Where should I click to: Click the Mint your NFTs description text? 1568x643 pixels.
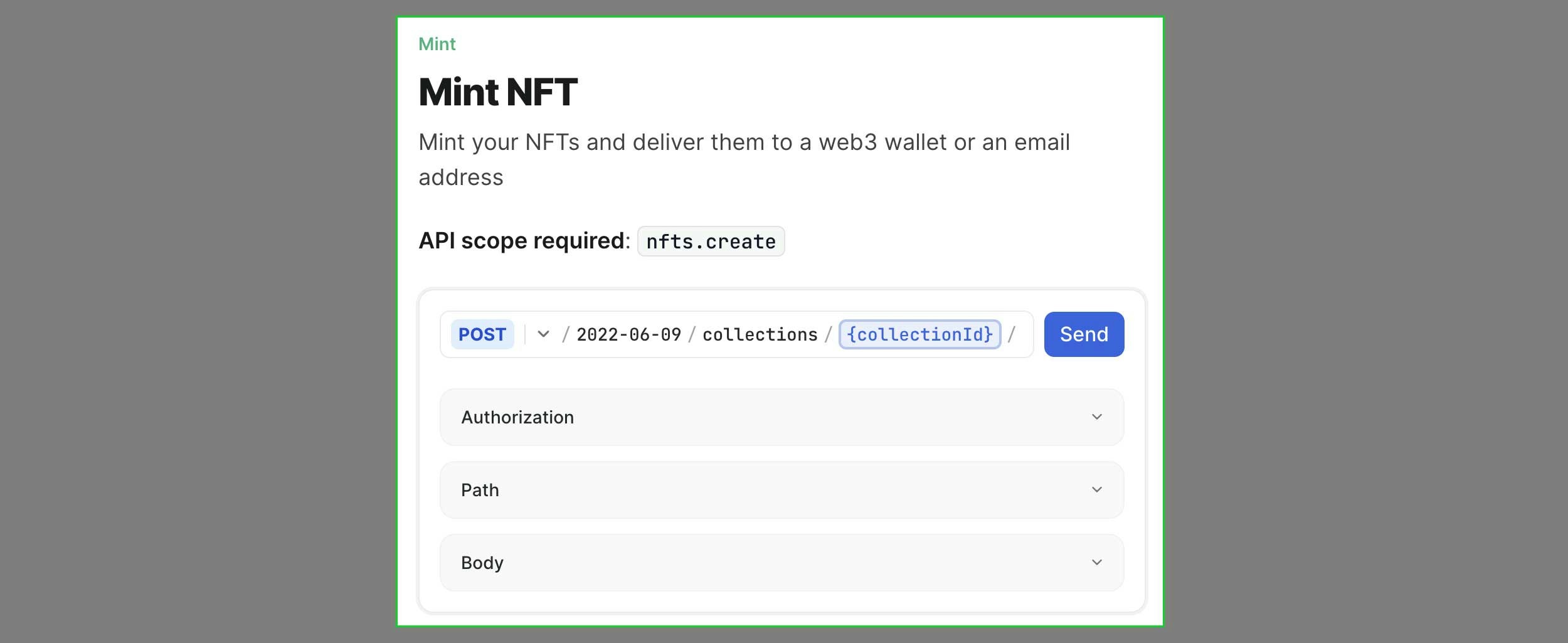pos(744,160)
